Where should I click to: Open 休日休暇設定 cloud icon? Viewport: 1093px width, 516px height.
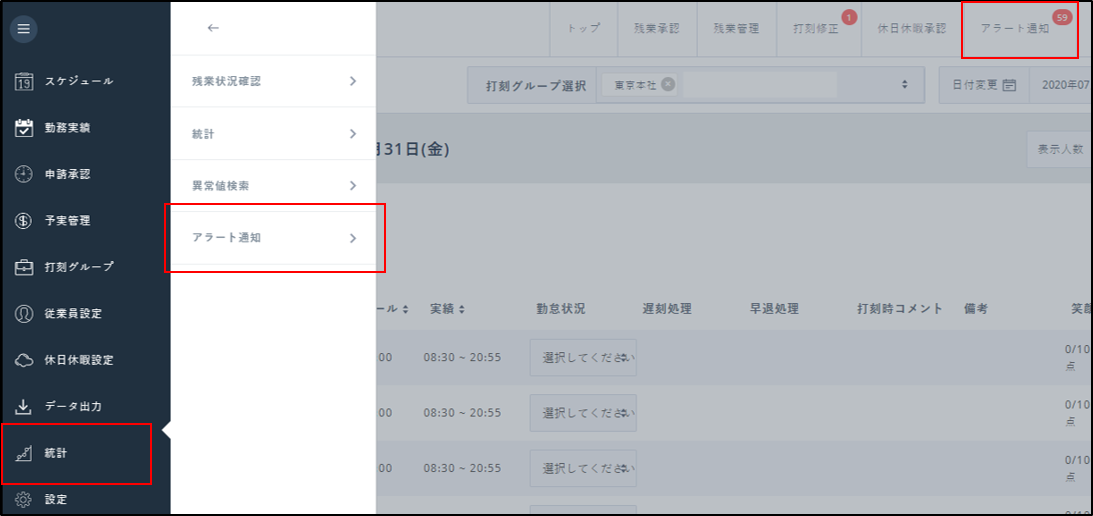tap(25, 360)
